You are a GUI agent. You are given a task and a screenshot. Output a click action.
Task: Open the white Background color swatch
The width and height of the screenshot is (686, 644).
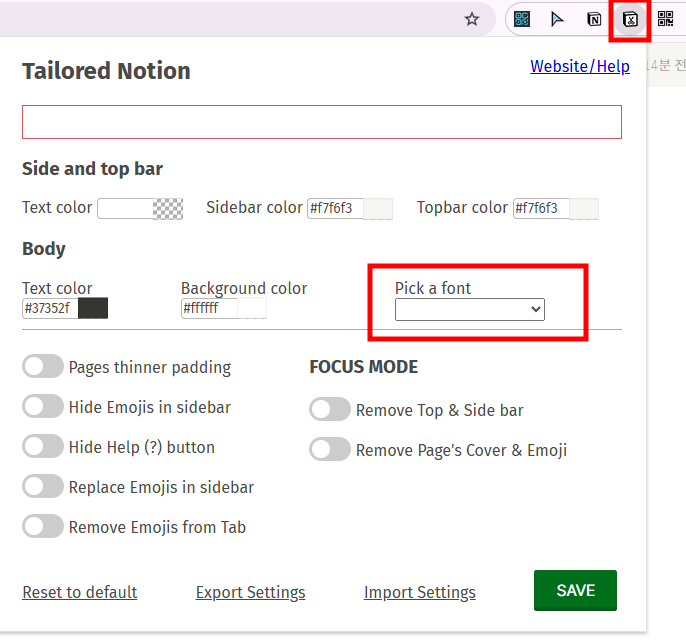click(252, 308)
